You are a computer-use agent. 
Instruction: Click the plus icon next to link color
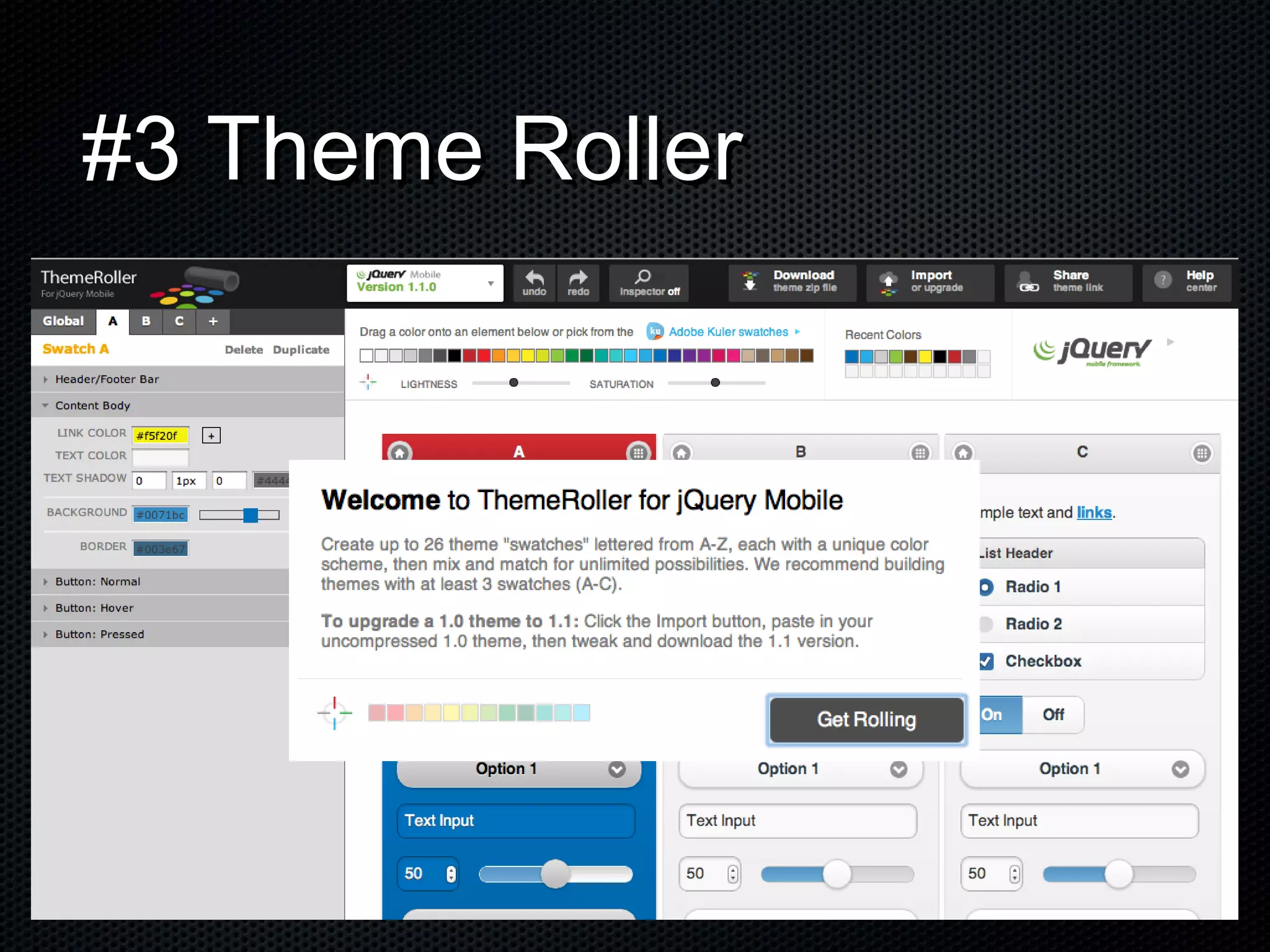(x=211, y=436)
